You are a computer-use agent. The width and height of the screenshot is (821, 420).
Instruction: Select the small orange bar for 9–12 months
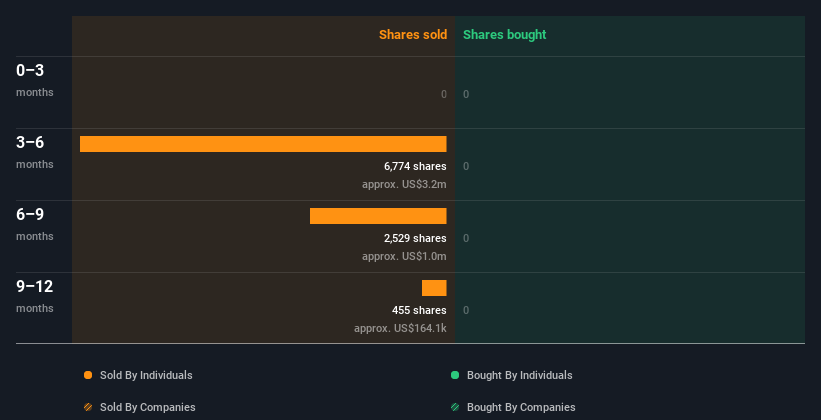434,288
